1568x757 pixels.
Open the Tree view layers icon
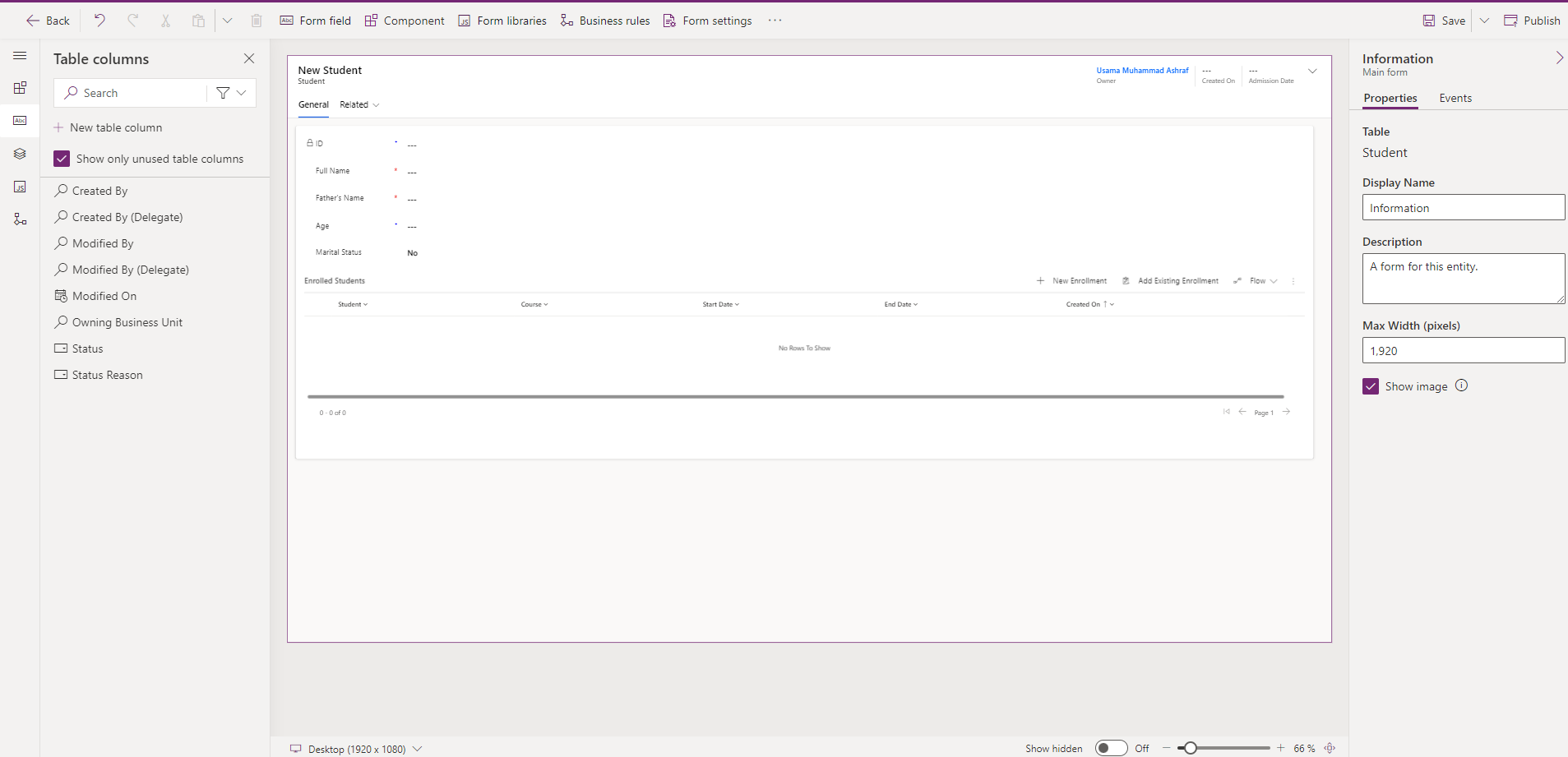(20, 154)
